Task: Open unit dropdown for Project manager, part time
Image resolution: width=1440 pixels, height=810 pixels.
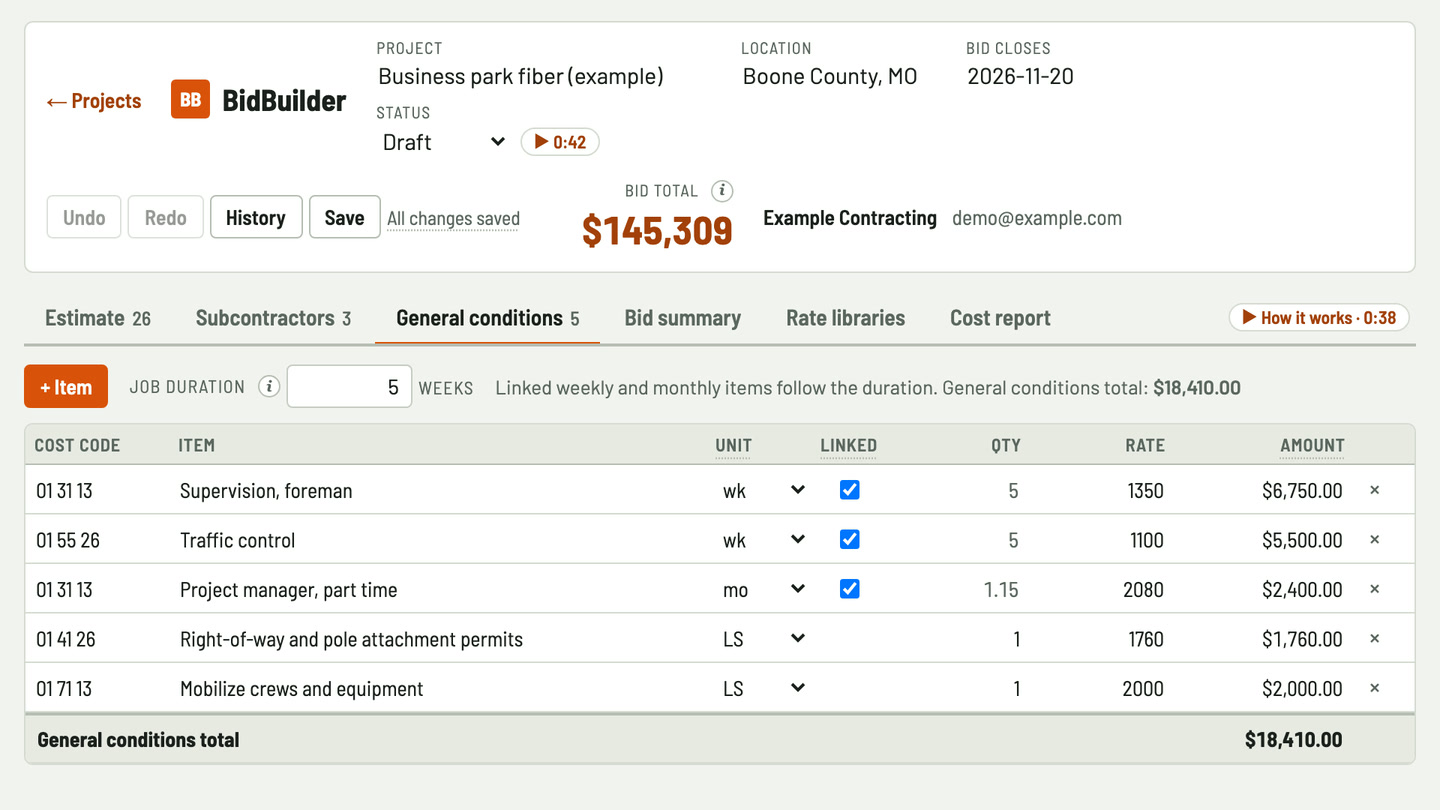Action: click(x=763, y=589)
